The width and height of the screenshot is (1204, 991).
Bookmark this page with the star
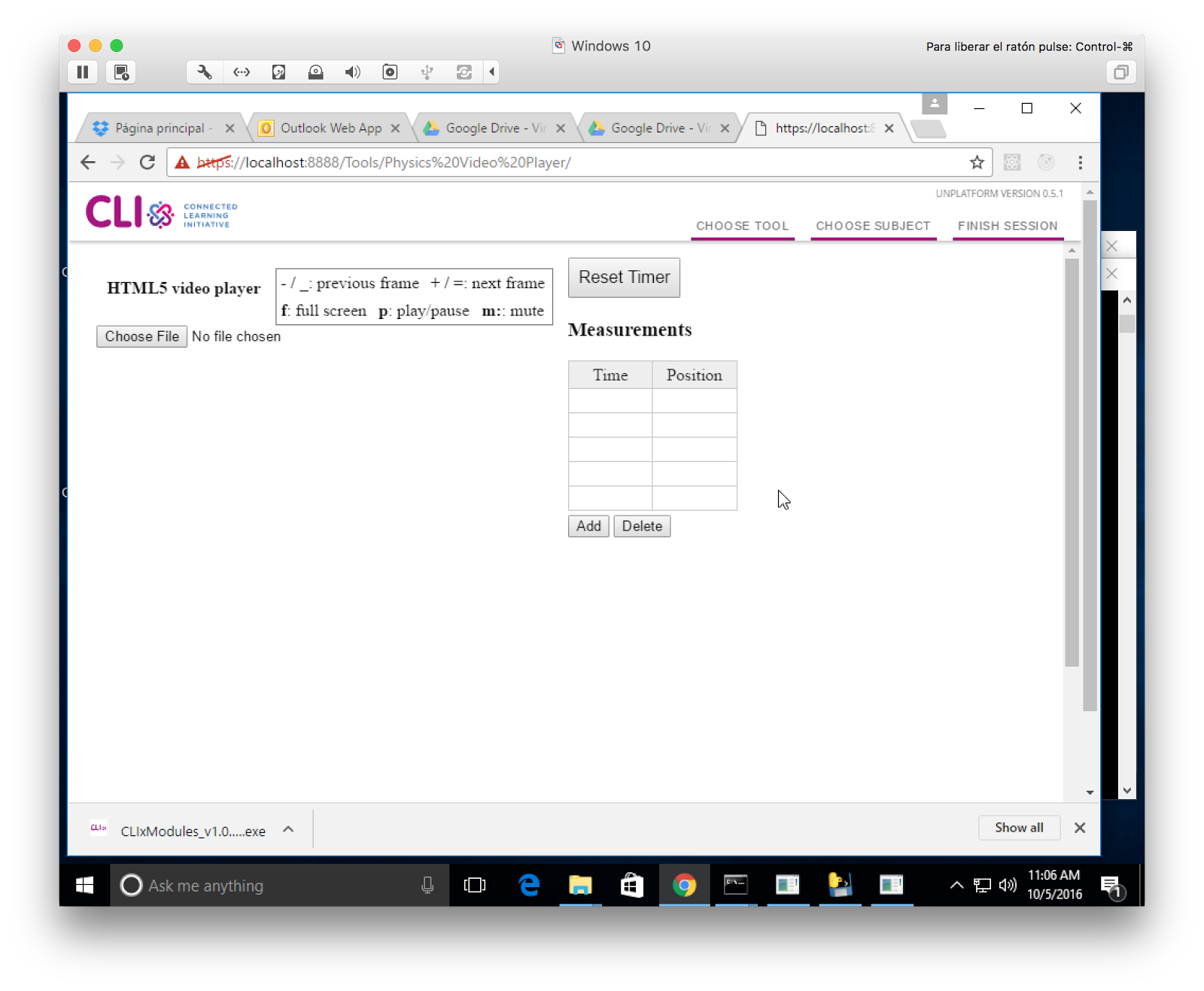(x=977, y=163)
